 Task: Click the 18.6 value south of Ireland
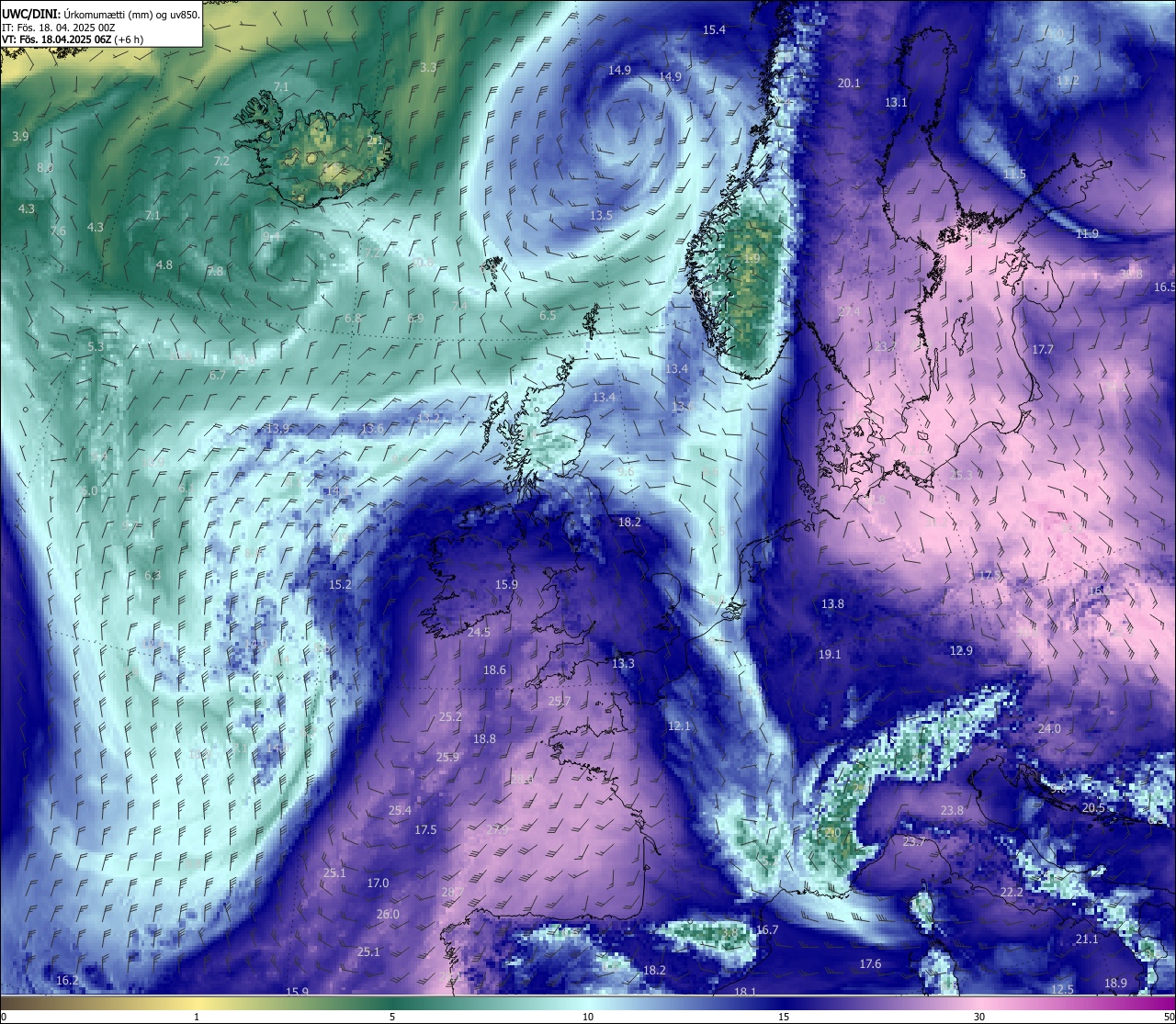click(494, 670)
